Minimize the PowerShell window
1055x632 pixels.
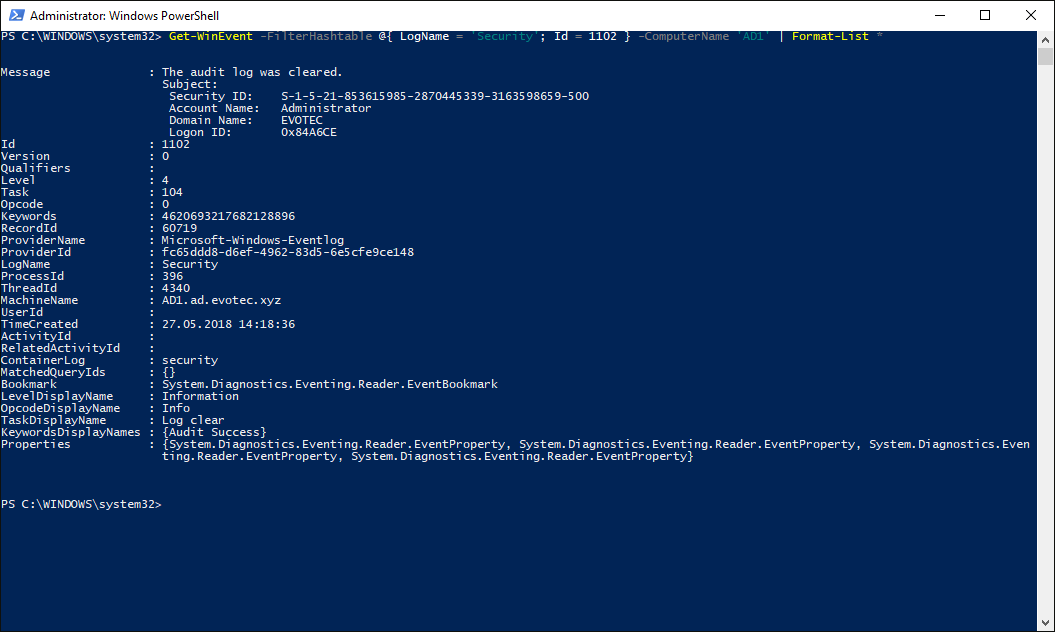point(939,15)
